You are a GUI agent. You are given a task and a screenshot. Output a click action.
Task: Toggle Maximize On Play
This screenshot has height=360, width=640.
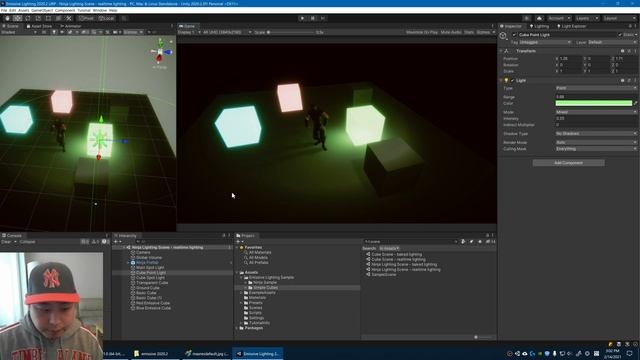pyautogui.click(x=422, y=32)
